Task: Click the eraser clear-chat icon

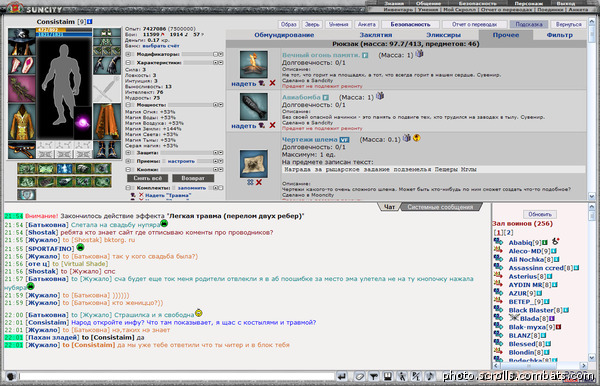Action: [x=359, y=376]
